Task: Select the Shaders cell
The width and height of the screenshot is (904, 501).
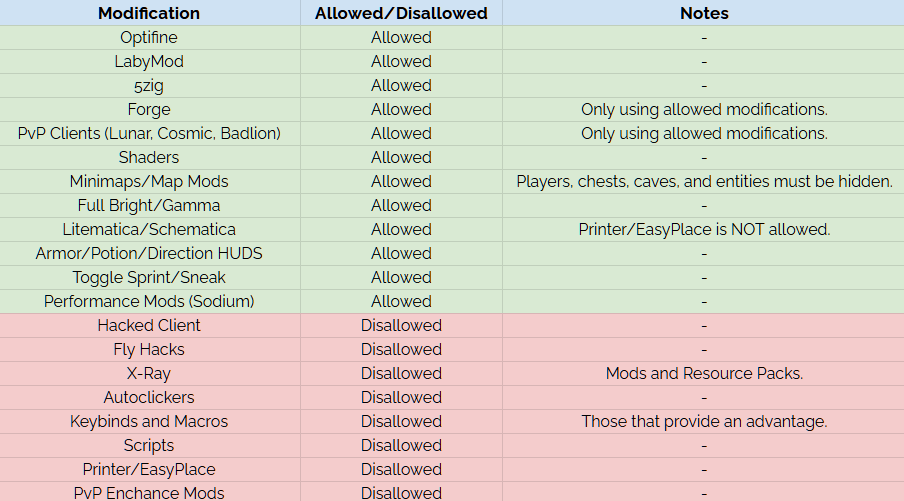Action: [149, 157]
